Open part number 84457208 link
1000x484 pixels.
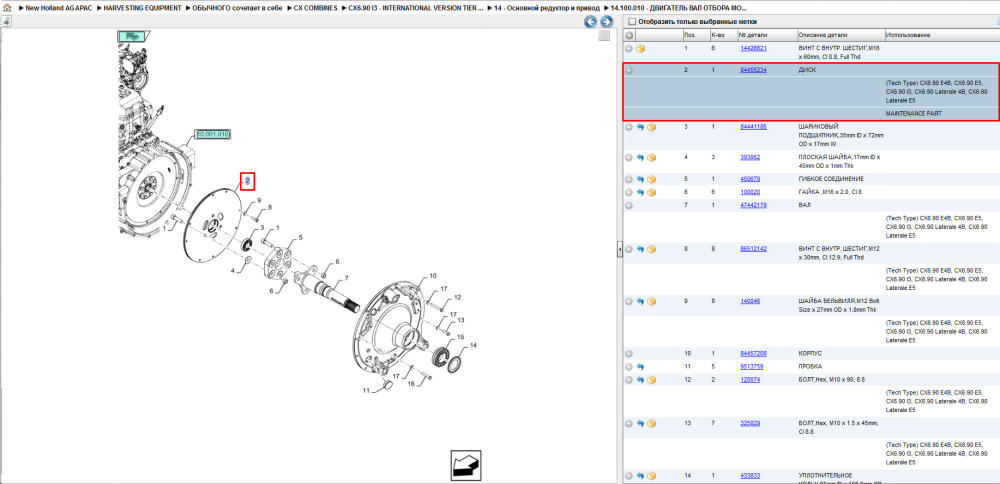[x=753, y=353]
